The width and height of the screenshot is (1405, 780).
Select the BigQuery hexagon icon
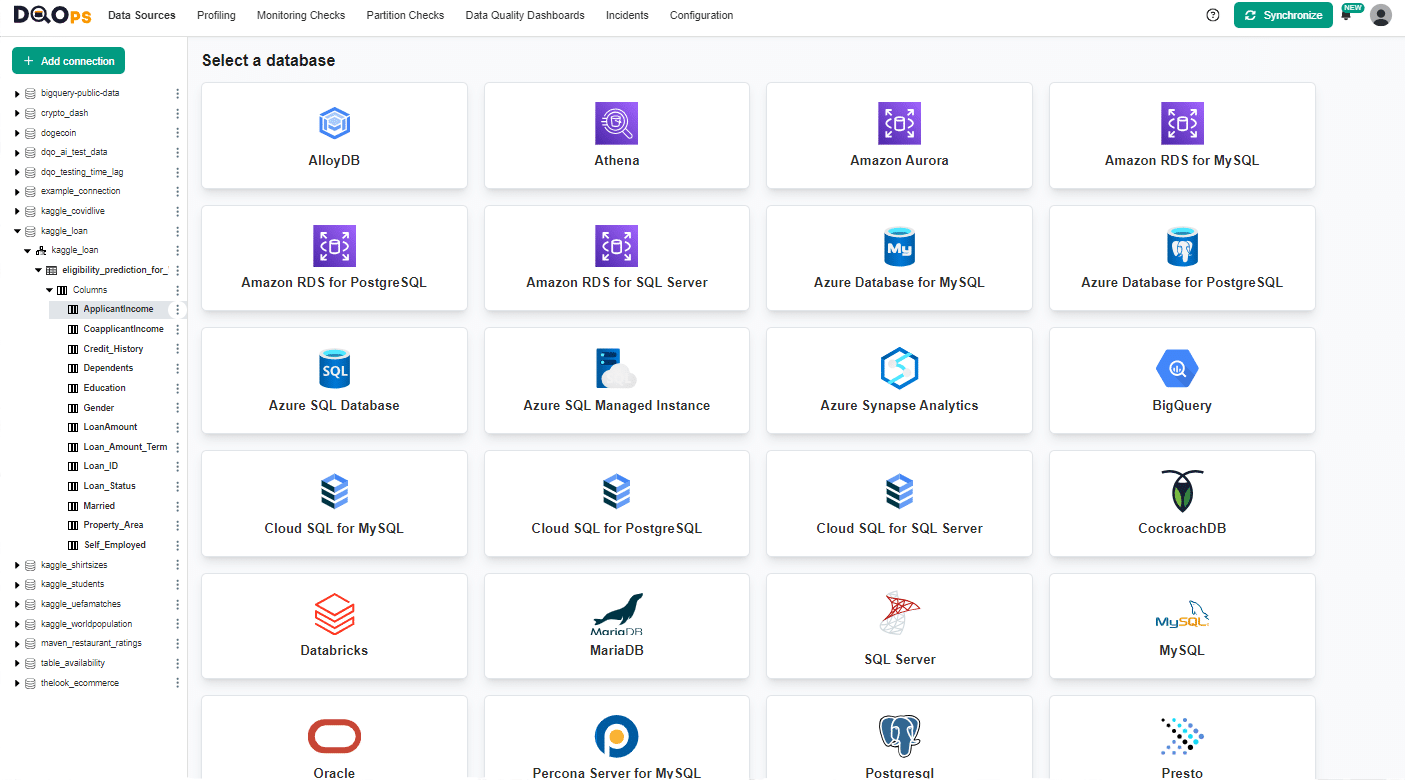[x=1177, y=369]
